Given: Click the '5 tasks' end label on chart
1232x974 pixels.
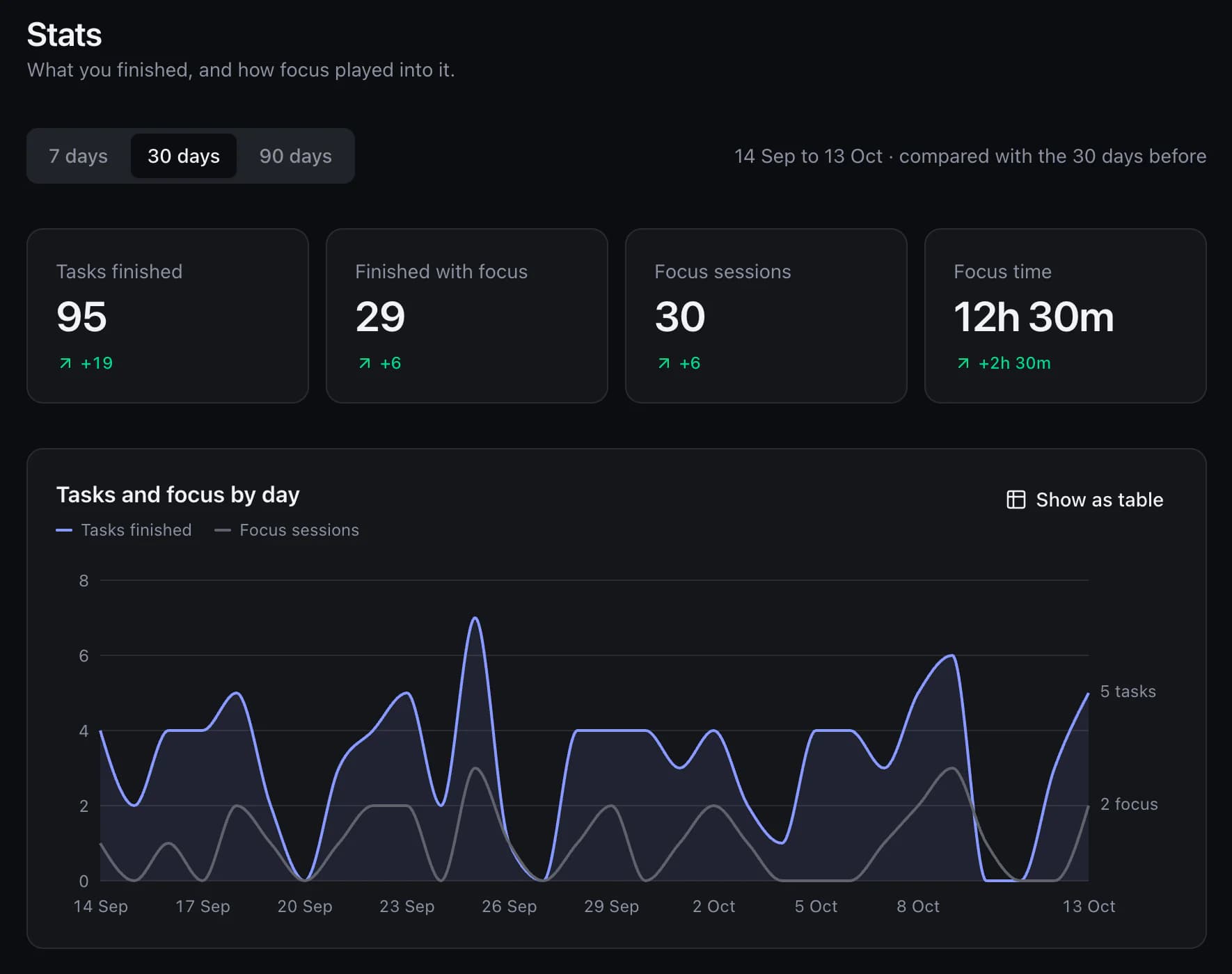Looking at the screenshot, I should coord(1128,692).
